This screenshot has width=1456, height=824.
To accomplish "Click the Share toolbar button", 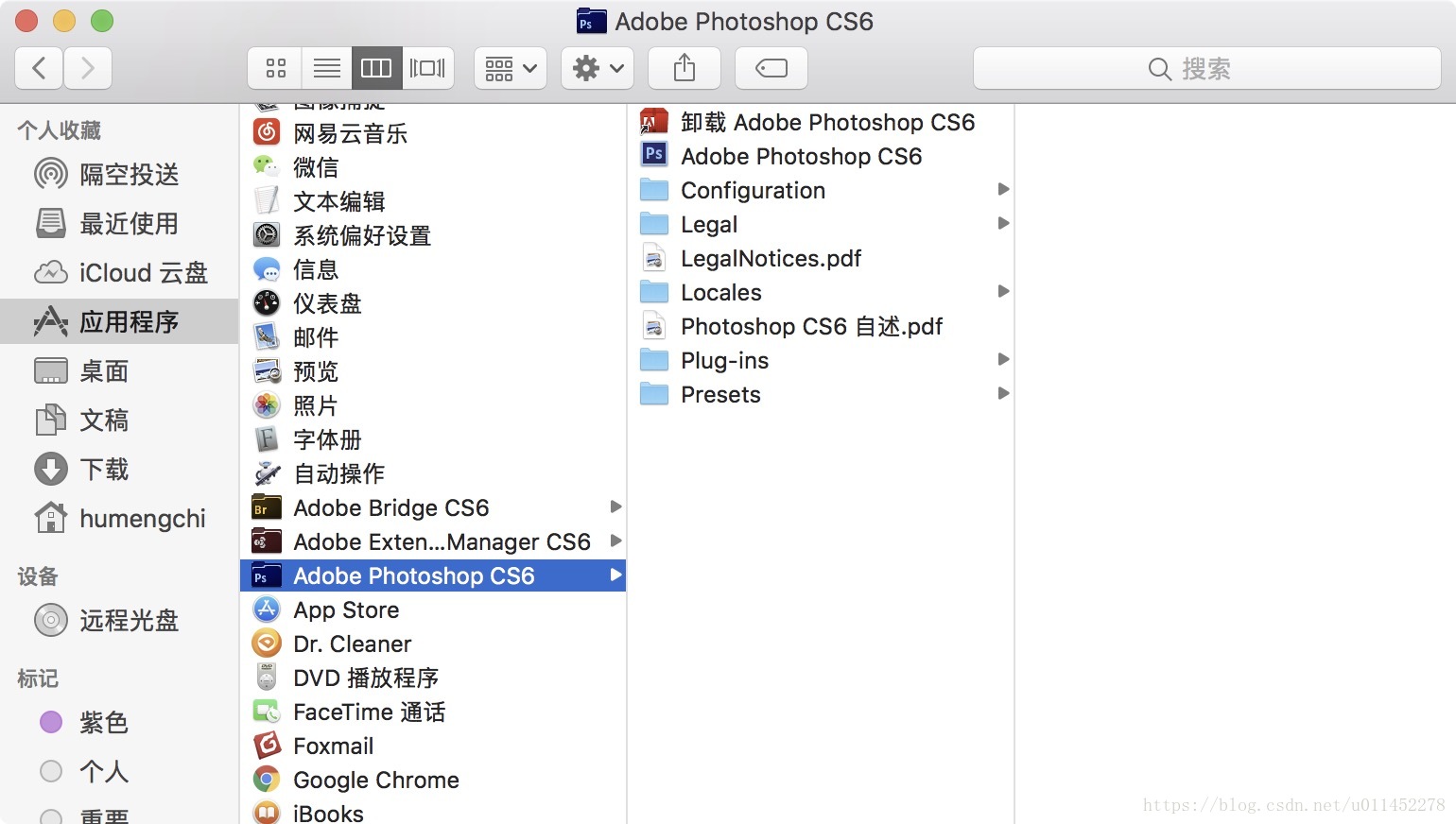I will point(685,68).
